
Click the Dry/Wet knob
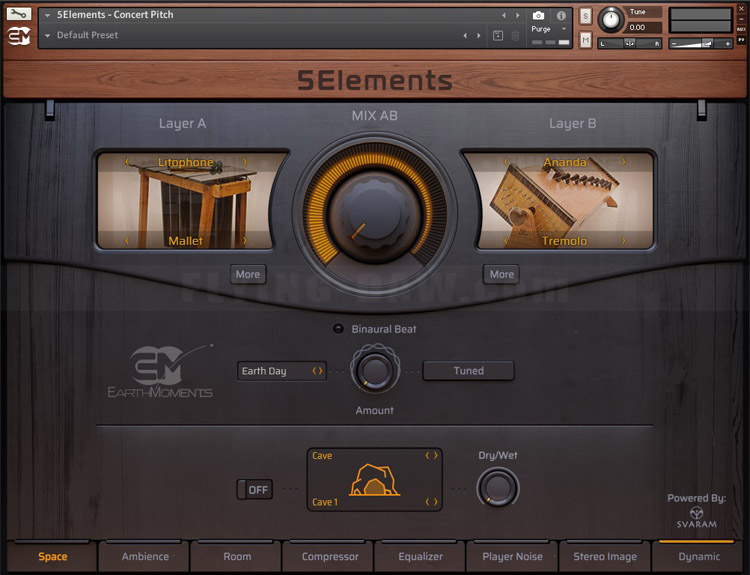tap(497, 487)
